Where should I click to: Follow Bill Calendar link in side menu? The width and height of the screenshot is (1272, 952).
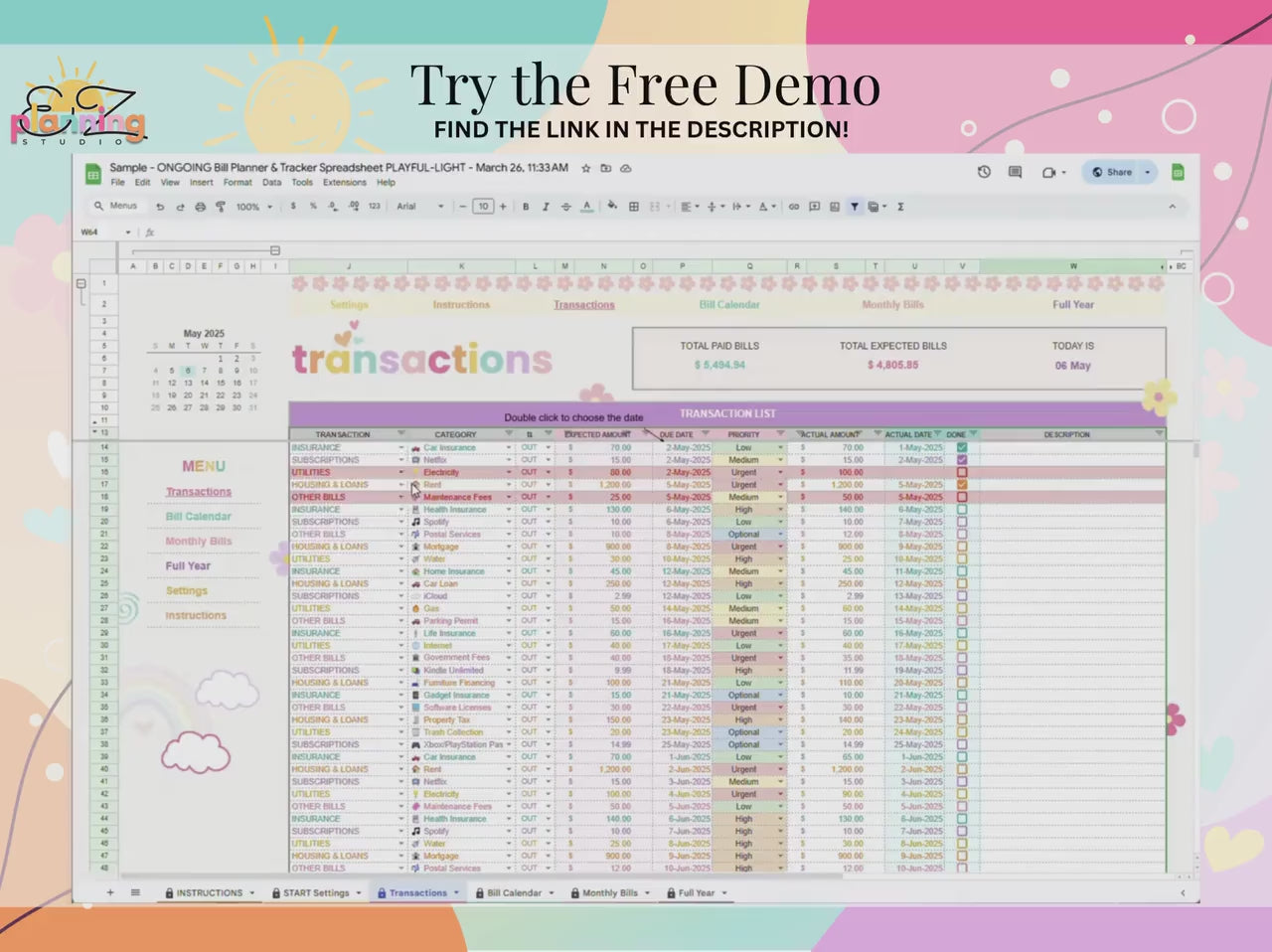tap(198, 517)
